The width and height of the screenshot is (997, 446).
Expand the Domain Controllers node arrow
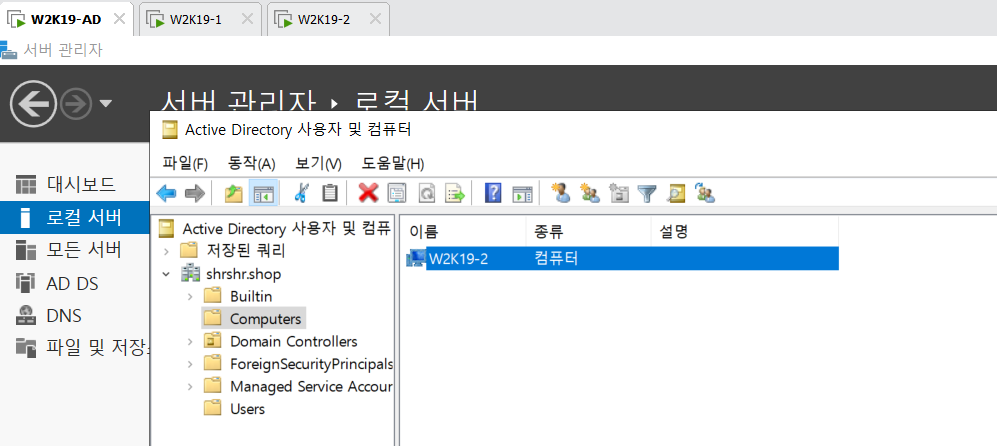pos(189,342)
